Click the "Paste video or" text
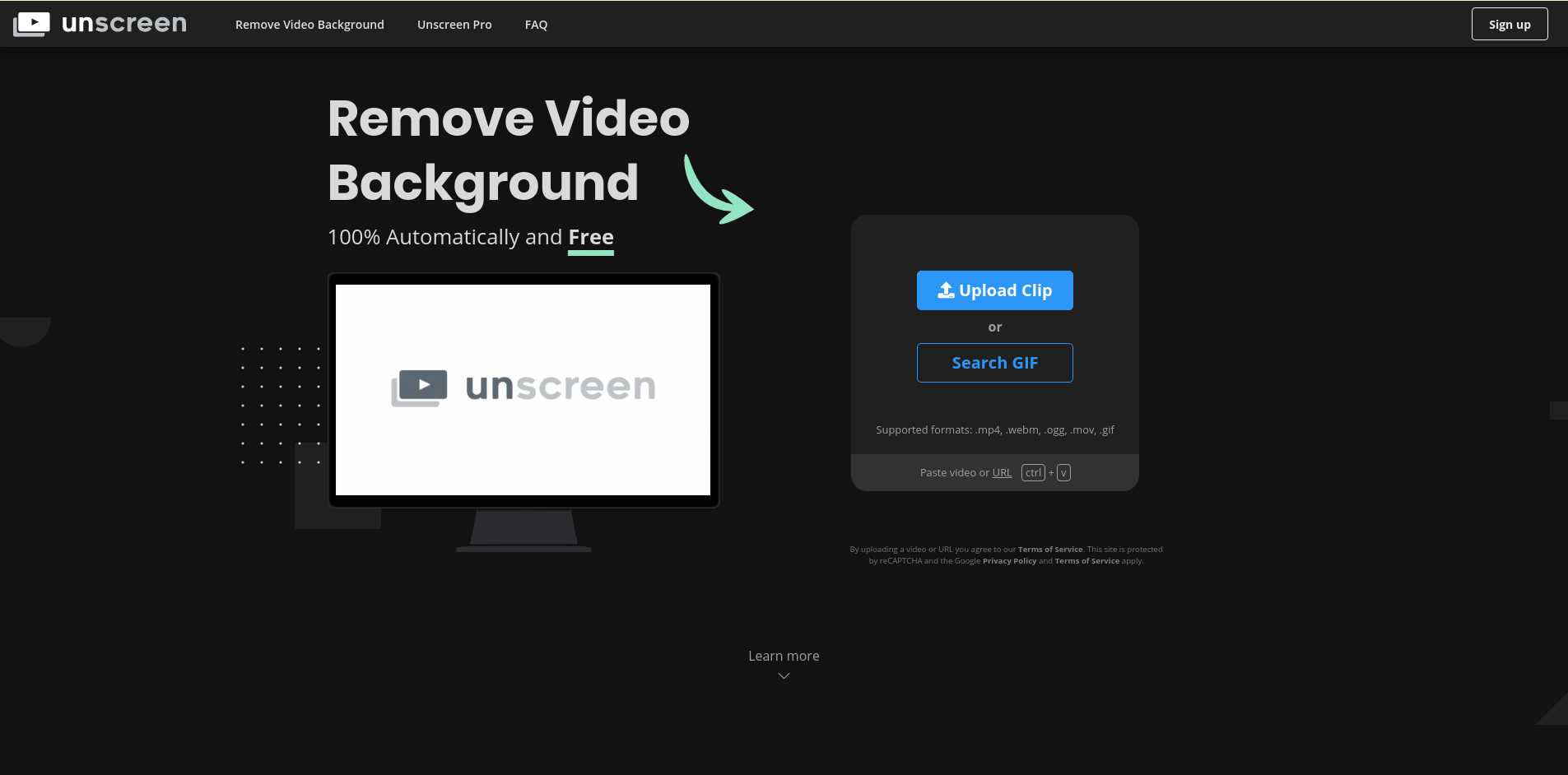This screenshot has width=1568, height=775. (x=955, y=473)
